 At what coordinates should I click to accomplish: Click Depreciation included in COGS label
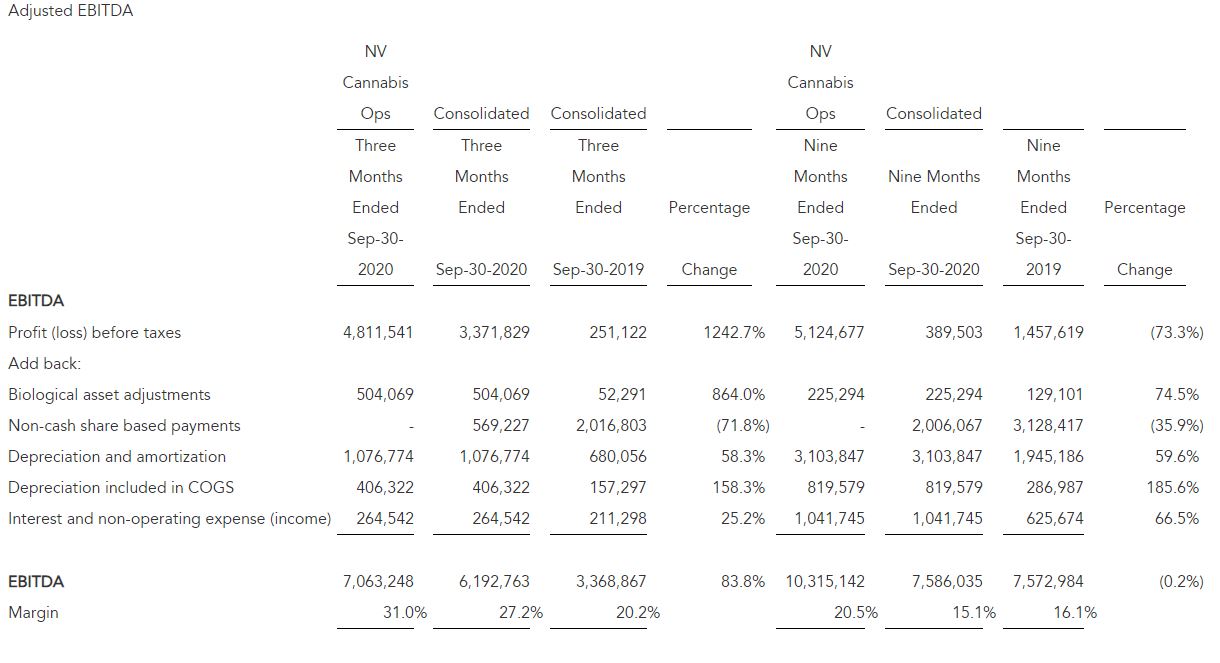[x=117, y=488]
